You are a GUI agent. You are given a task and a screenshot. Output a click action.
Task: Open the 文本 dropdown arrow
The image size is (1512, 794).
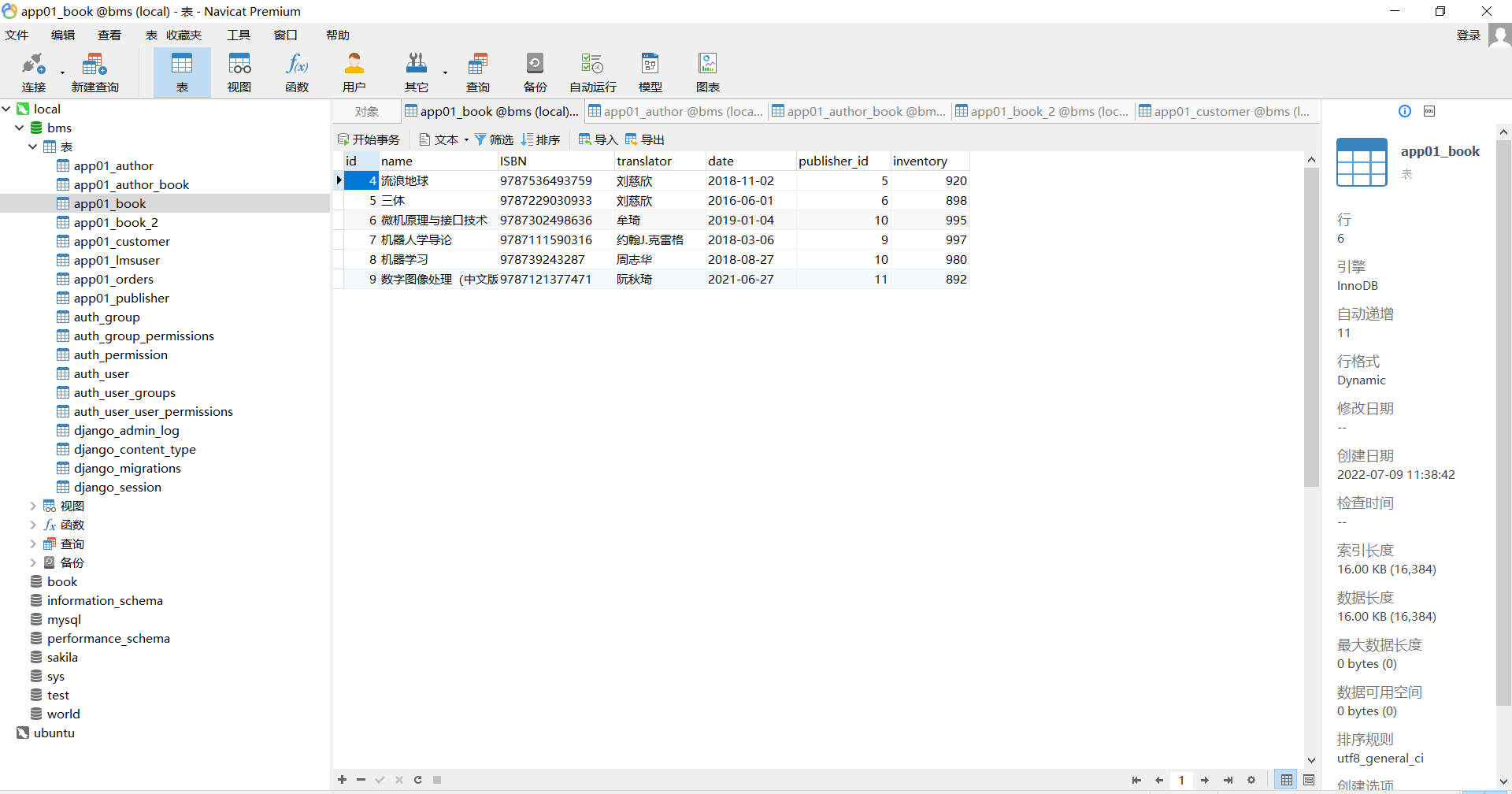466,140
